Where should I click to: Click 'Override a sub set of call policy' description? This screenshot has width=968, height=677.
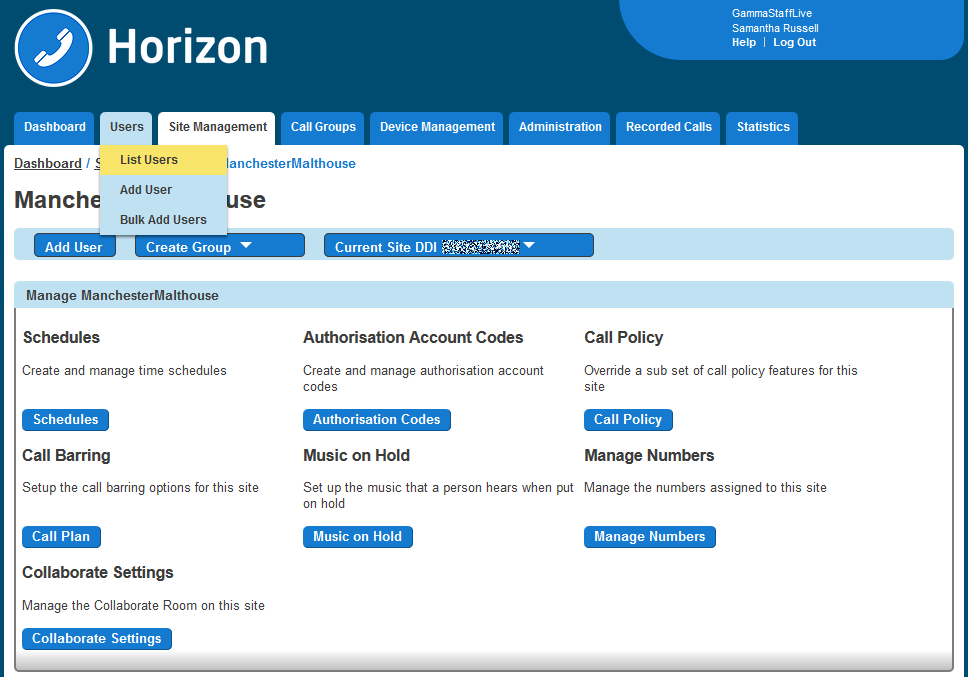[x=720, y=378]
